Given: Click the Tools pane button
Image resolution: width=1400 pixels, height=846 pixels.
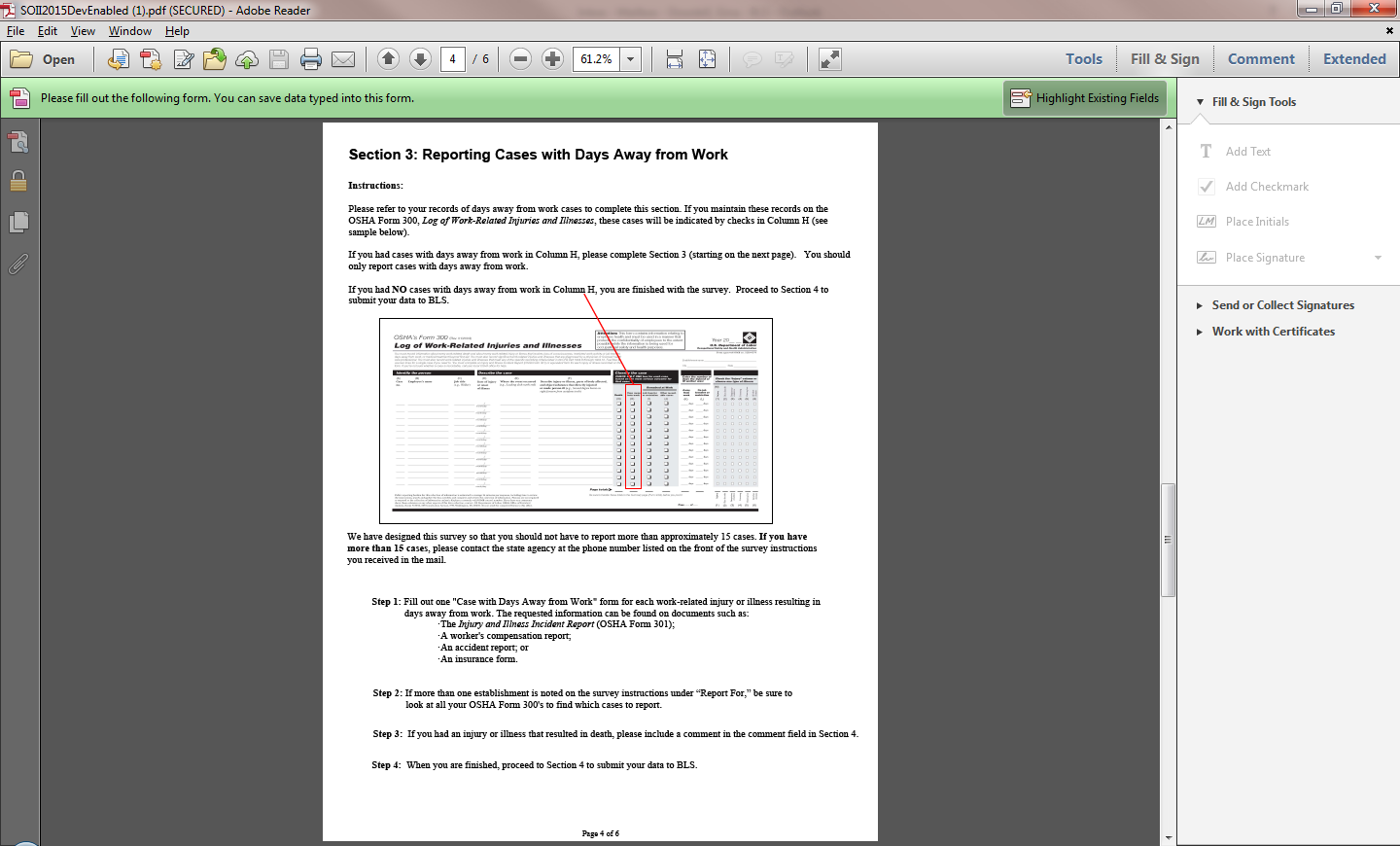Looking at the screenshot, I should click(1083, 59).
